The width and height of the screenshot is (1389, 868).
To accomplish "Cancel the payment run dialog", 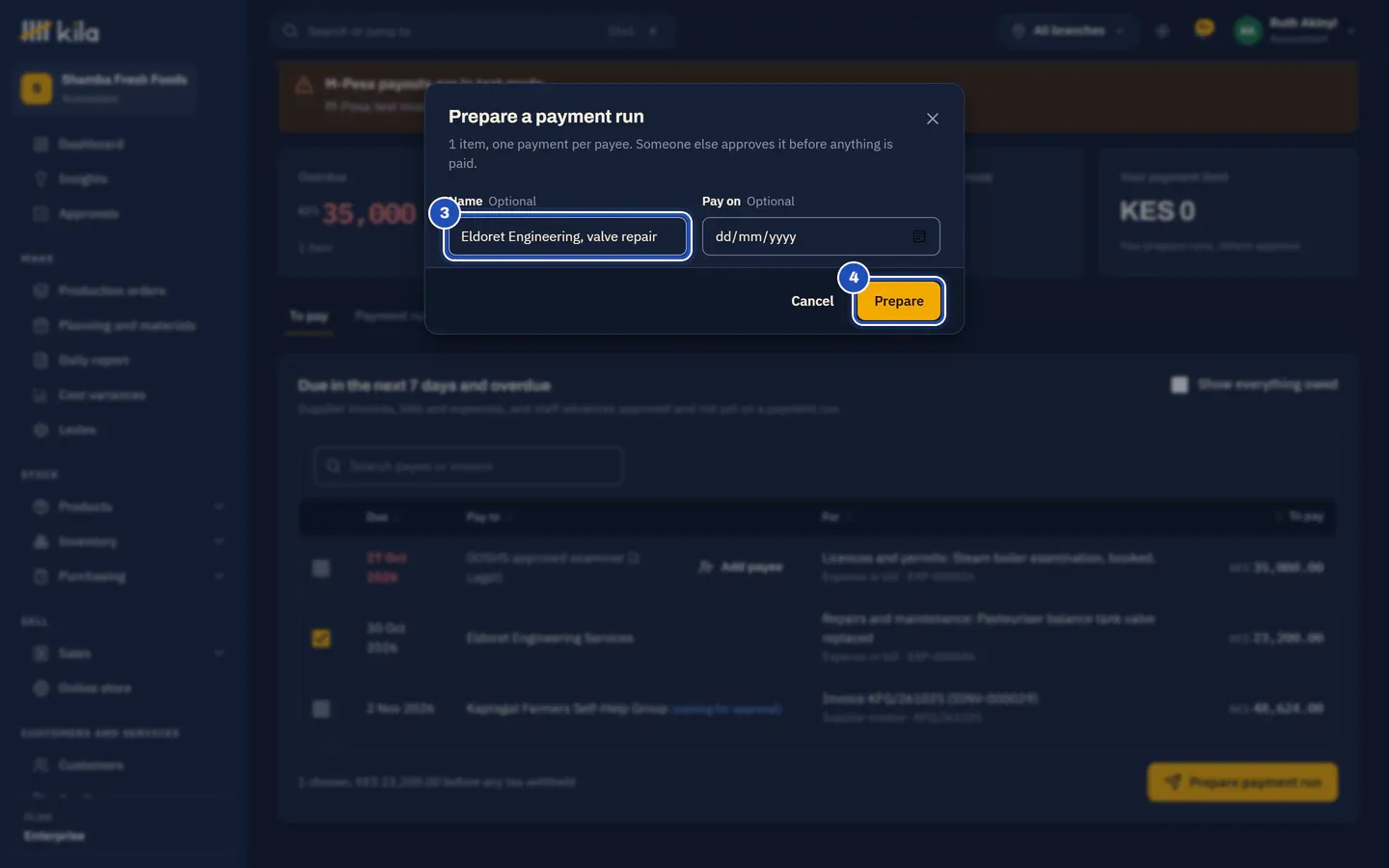I will pos(812,301).
